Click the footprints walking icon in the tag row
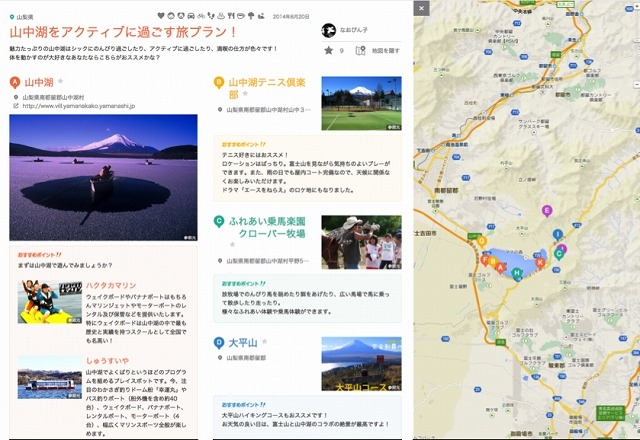Viewport: 640px width, 440px height. pyautogui.click(x=211, y=16)
